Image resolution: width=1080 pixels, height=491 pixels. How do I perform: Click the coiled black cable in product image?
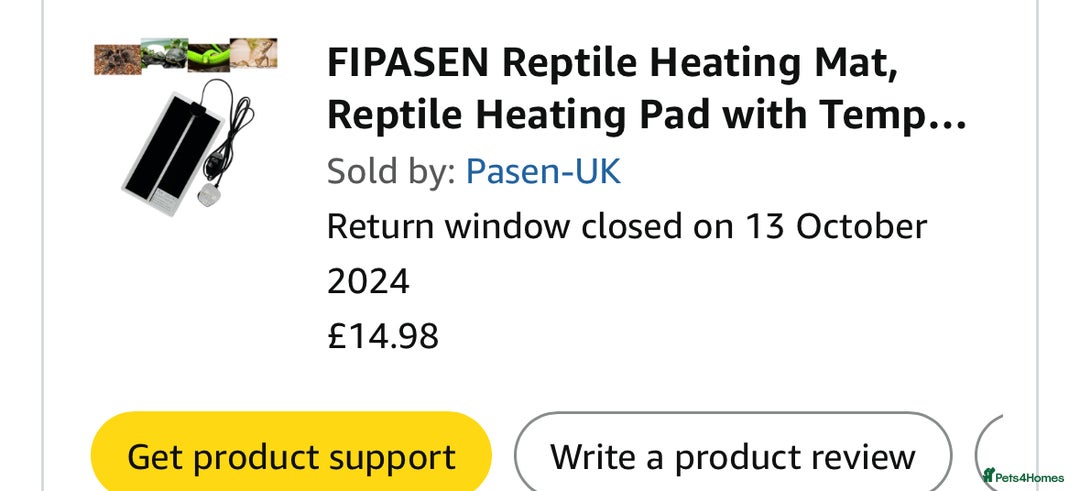(x=235, y=131)
